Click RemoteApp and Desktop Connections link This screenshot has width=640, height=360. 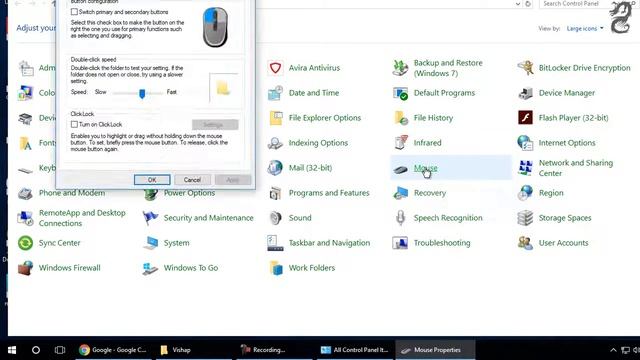click(82, 218)
